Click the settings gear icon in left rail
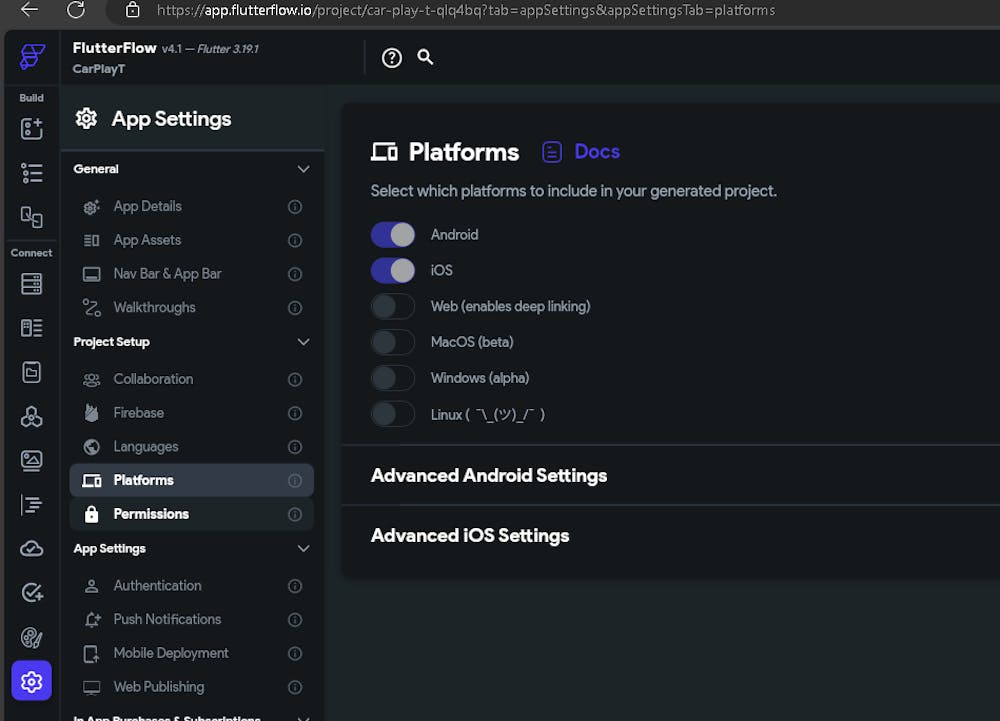Image resolution: width=1000 pixels, height=721 pixels. tap(32, 682)
